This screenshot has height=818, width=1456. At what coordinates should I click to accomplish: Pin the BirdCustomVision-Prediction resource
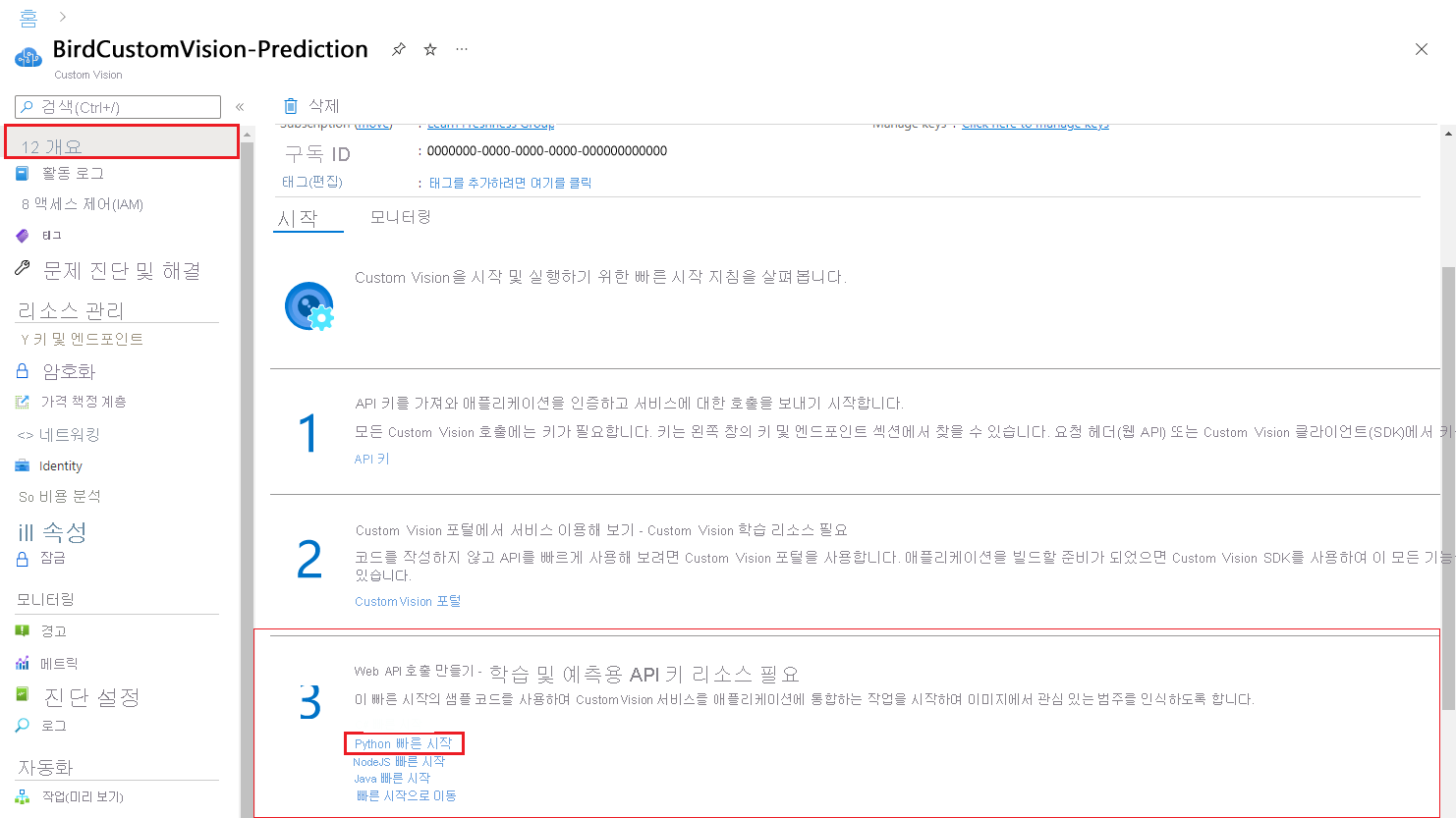click(398, 49)
